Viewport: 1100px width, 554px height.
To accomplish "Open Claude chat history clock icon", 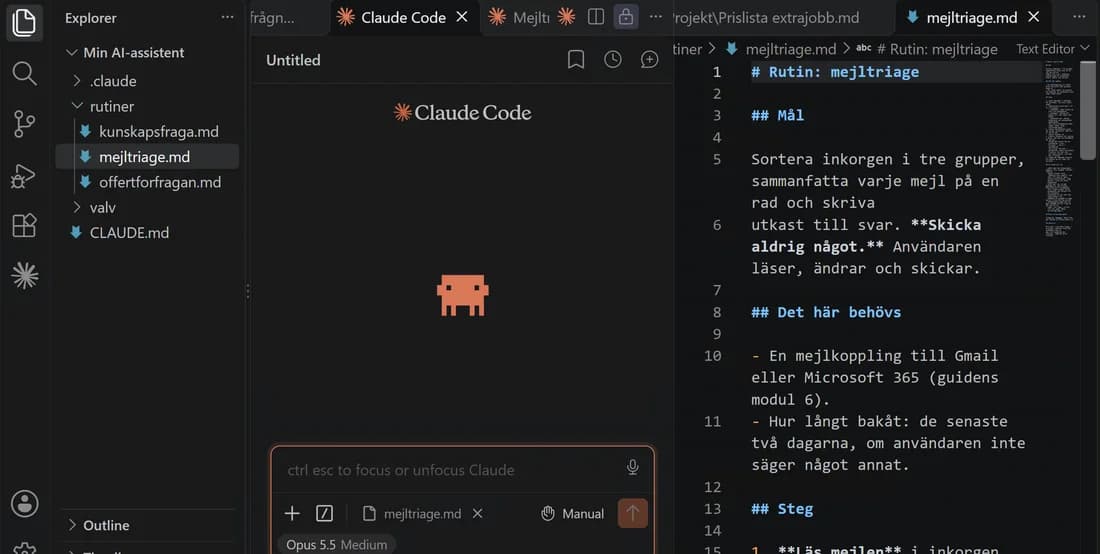I will pos(612,60).
